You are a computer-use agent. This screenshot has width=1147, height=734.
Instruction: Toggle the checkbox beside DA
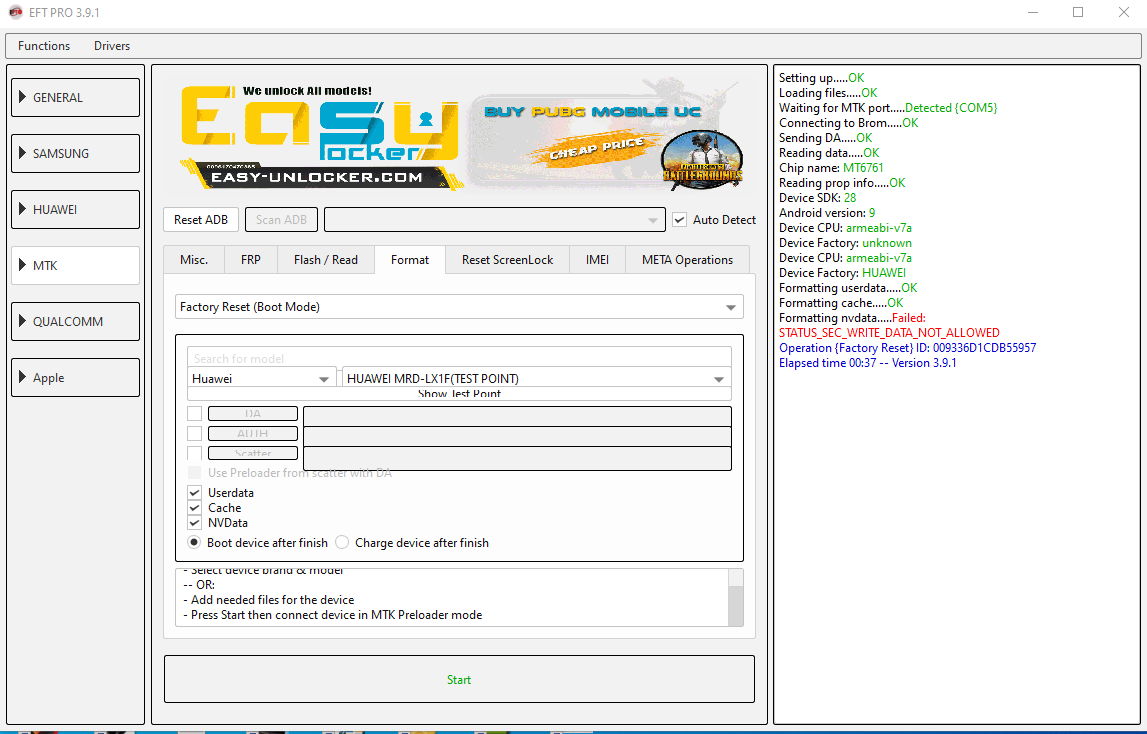pyautogui.click(x=195, y=413)
